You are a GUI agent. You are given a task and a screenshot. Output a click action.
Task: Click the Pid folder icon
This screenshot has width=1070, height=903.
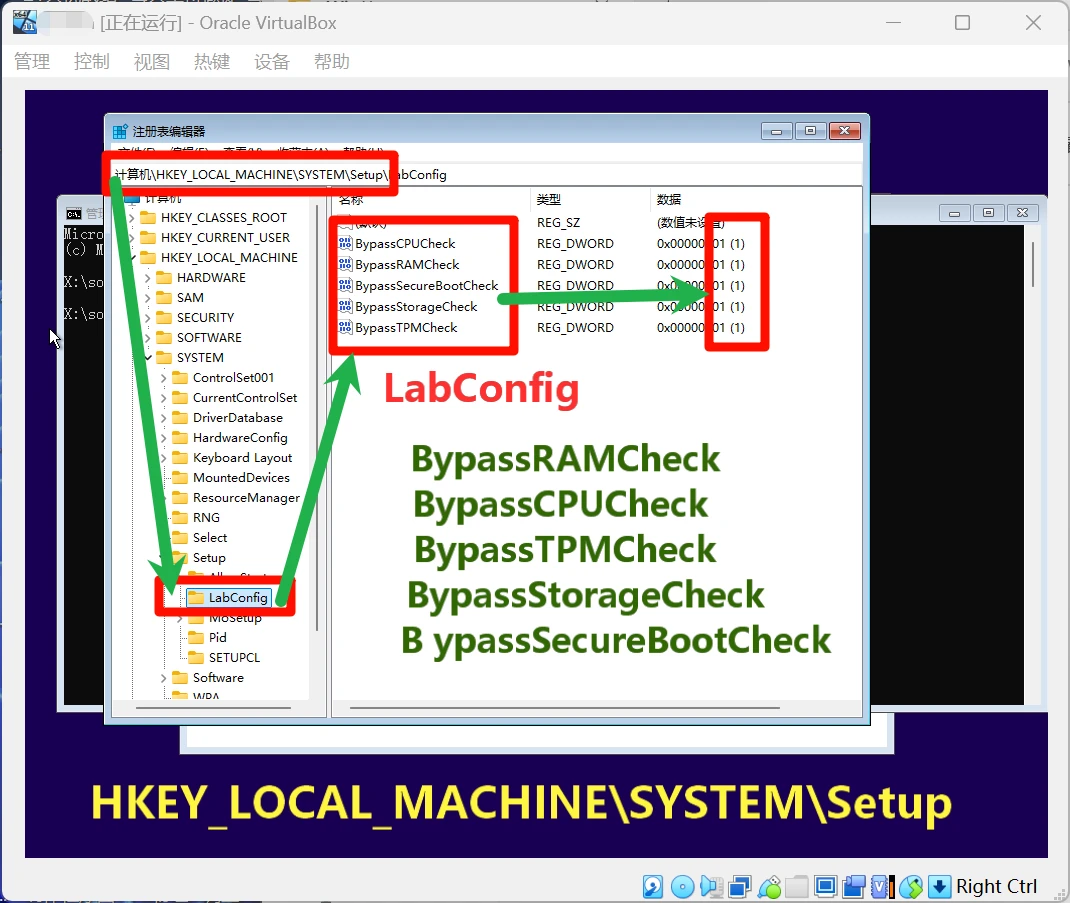196,637
